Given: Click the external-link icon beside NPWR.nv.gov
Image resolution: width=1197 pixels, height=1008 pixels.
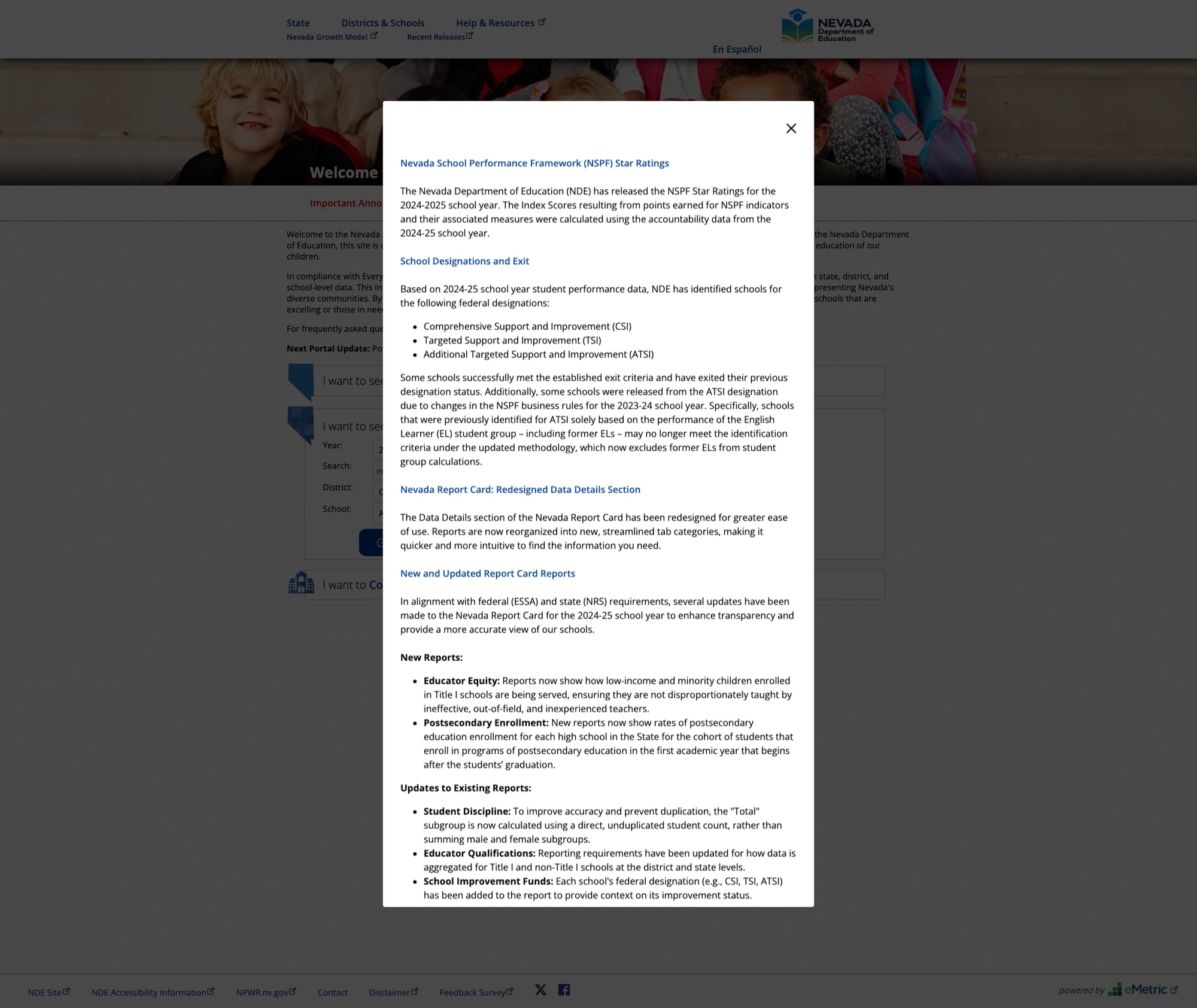Looking at the screenshot, I should tap(293, 991).
